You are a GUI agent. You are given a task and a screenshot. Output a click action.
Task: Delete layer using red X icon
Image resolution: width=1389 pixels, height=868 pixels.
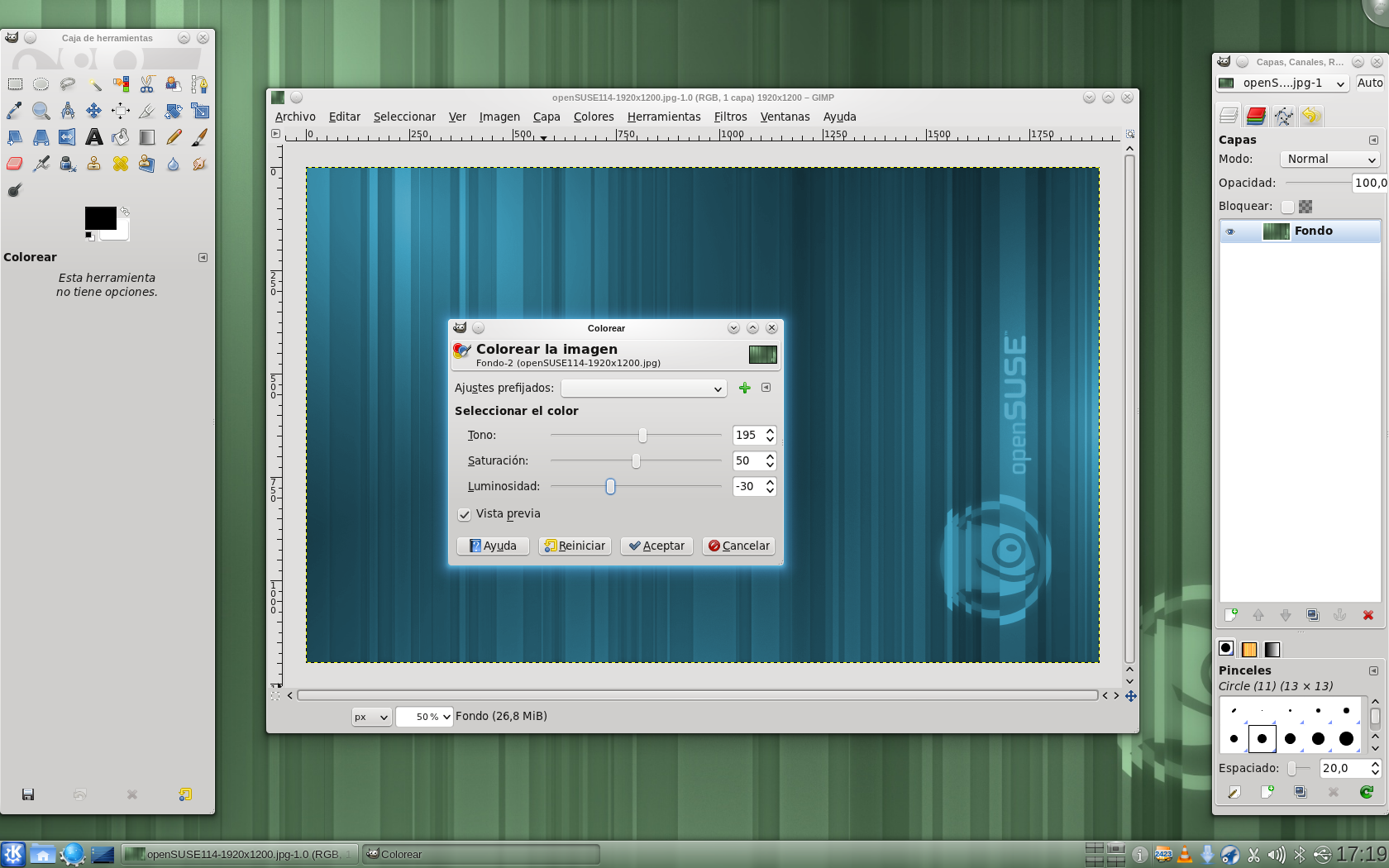tap(1368, 615)
